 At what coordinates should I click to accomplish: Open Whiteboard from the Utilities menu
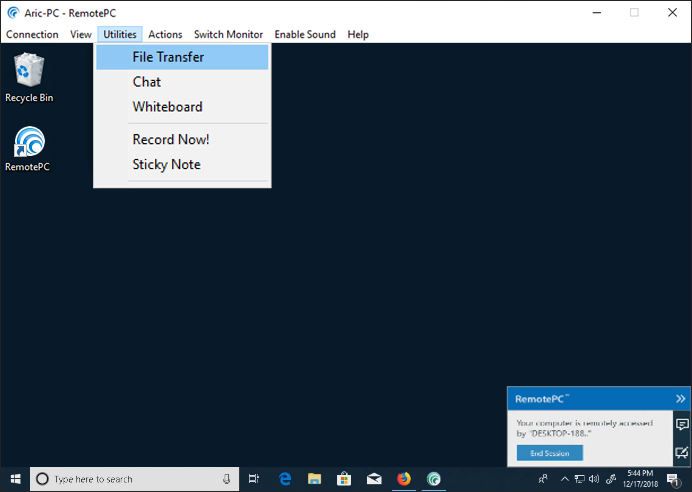point(182,106)
